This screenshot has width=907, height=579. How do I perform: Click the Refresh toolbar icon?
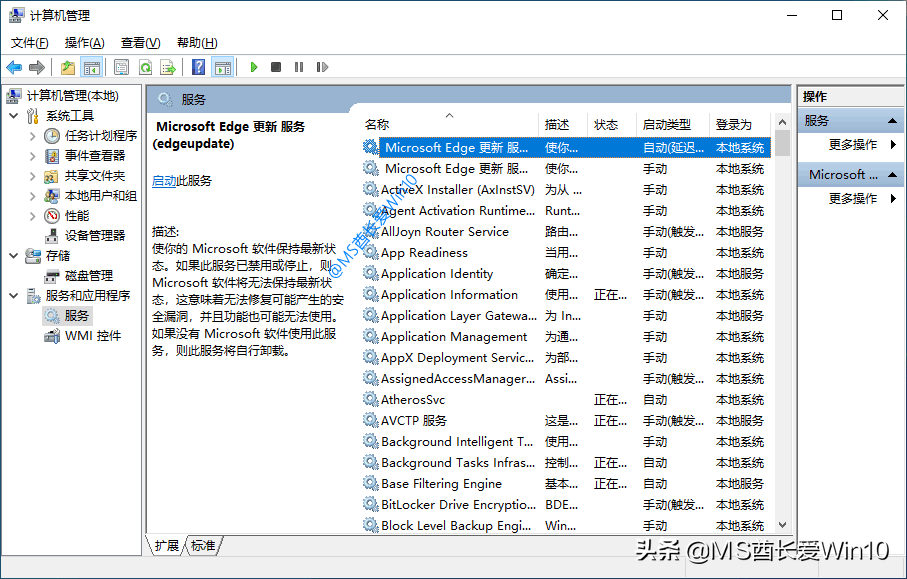coord(145,68)
